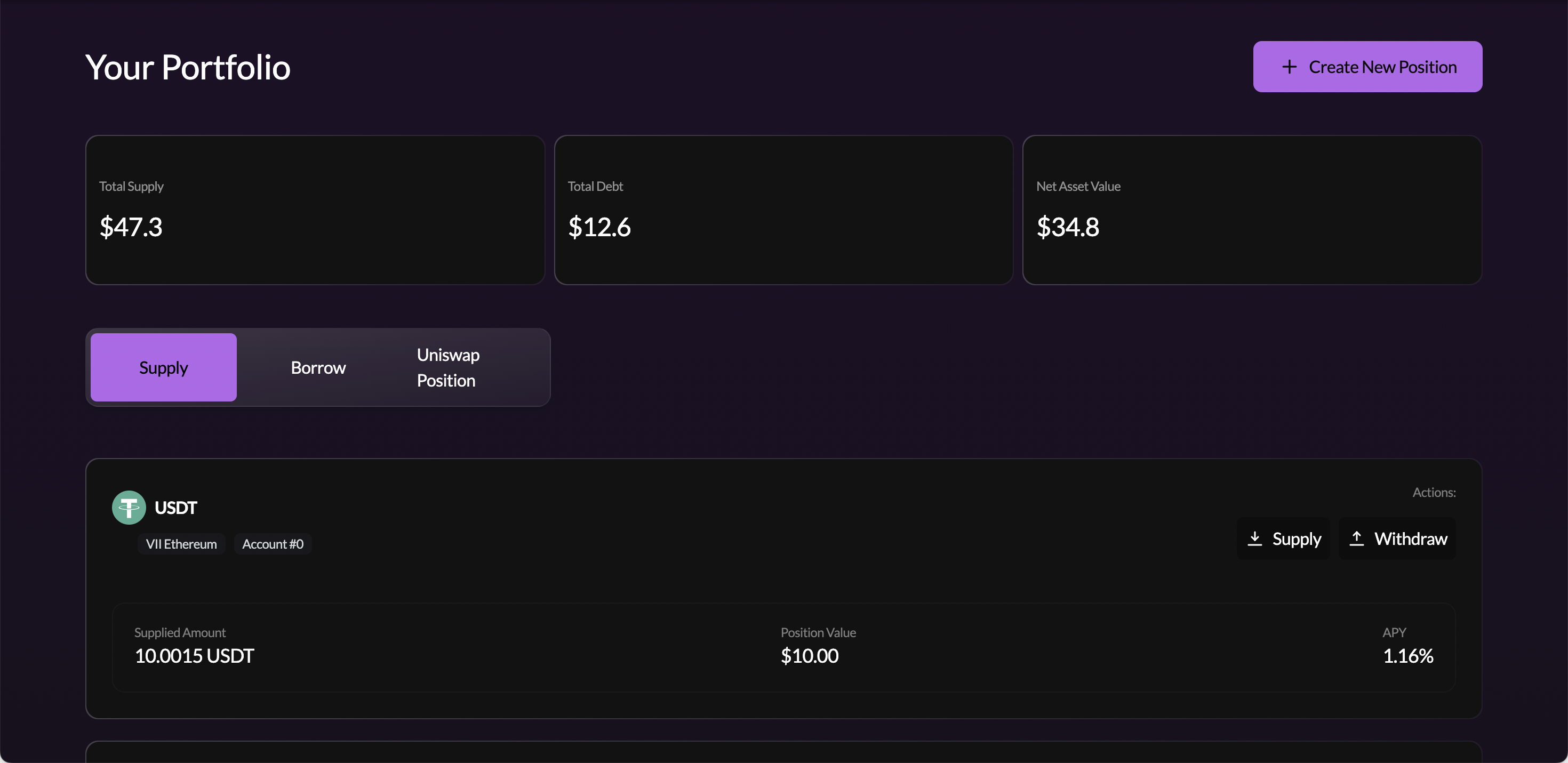Click the Total Debt stat card

pos(783,210)
